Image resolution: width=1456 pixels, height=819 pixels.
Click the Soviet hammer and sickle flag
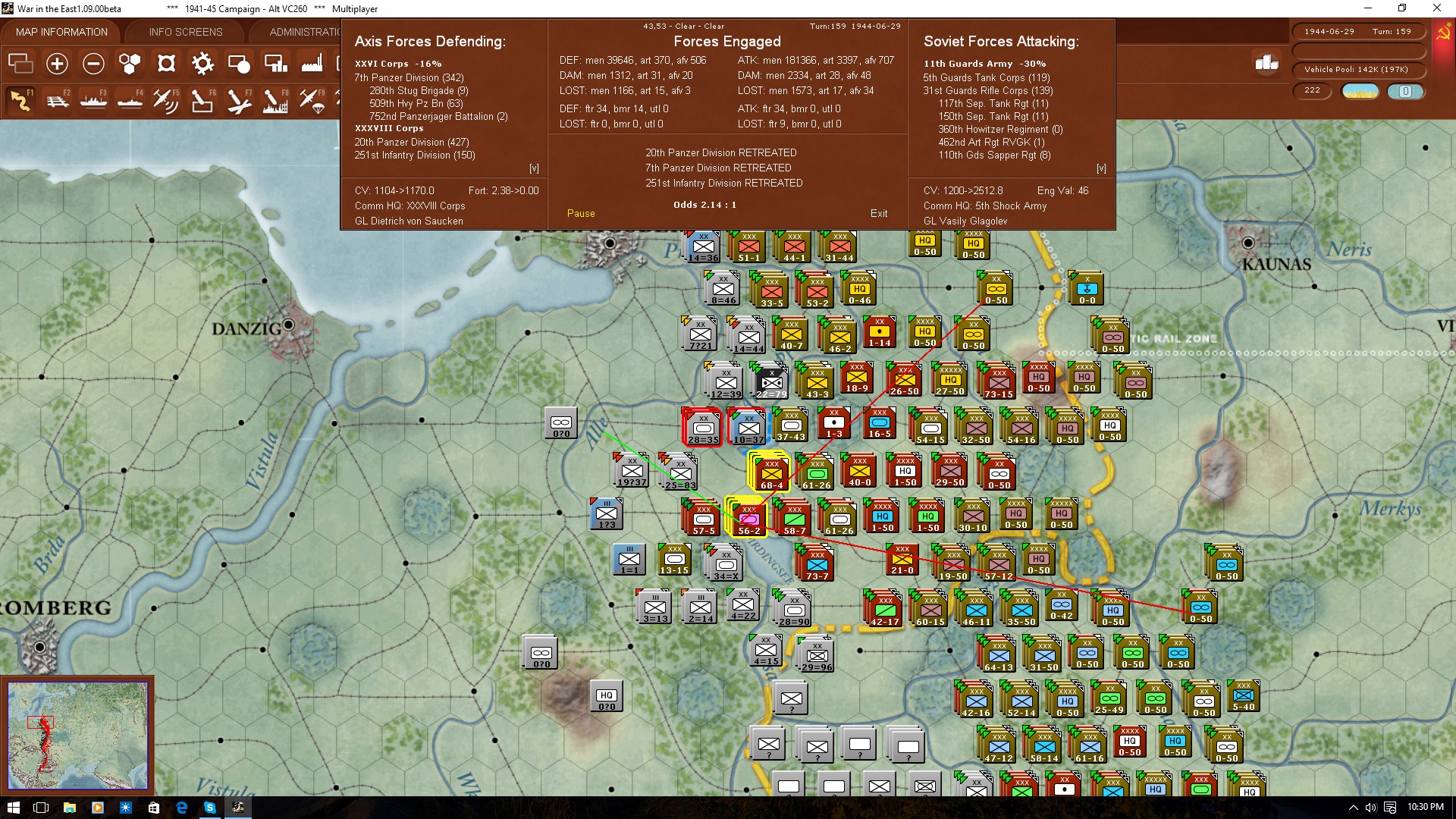pos(1443,34)
